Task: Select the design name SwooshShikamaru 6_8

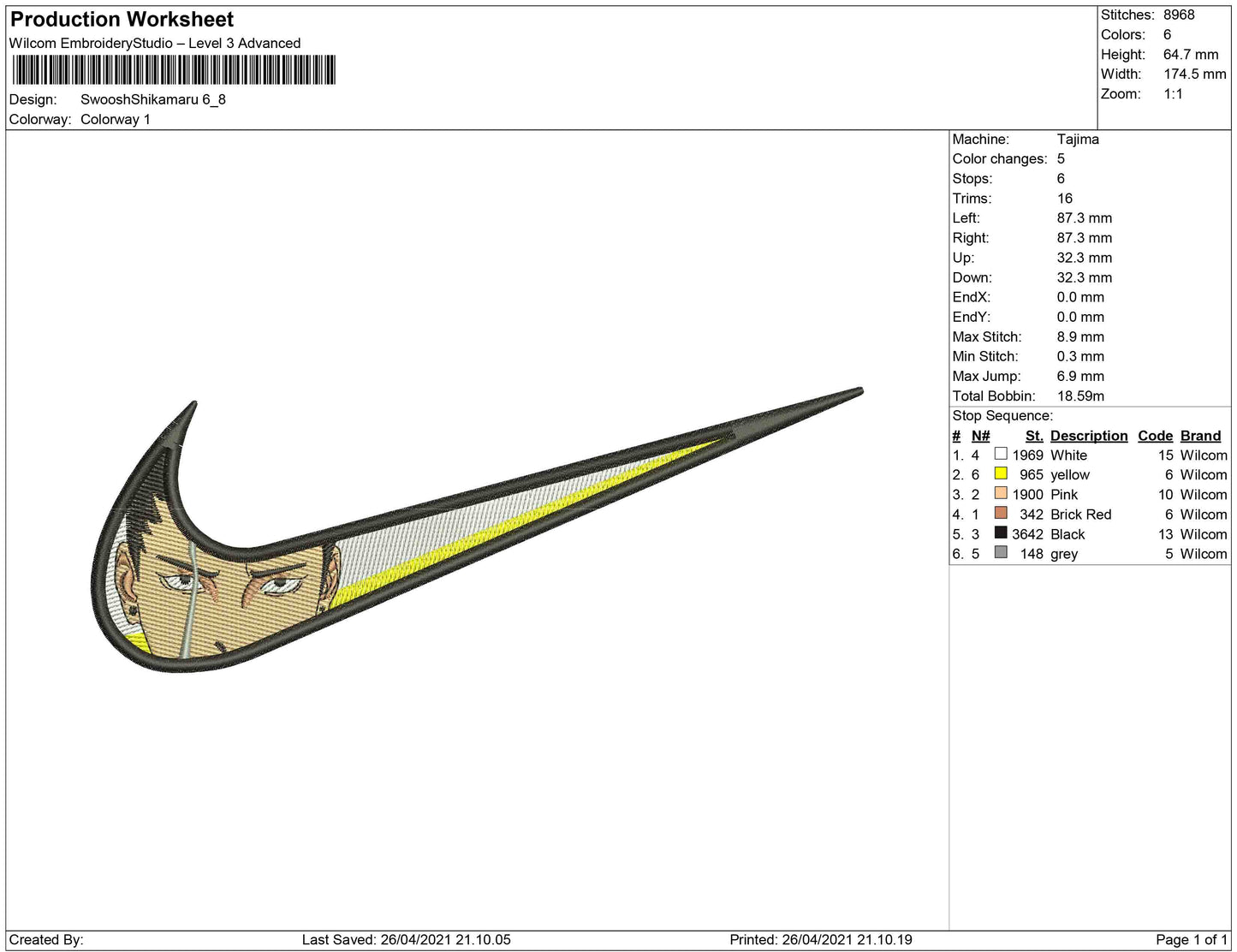Action: click(153, 99)
